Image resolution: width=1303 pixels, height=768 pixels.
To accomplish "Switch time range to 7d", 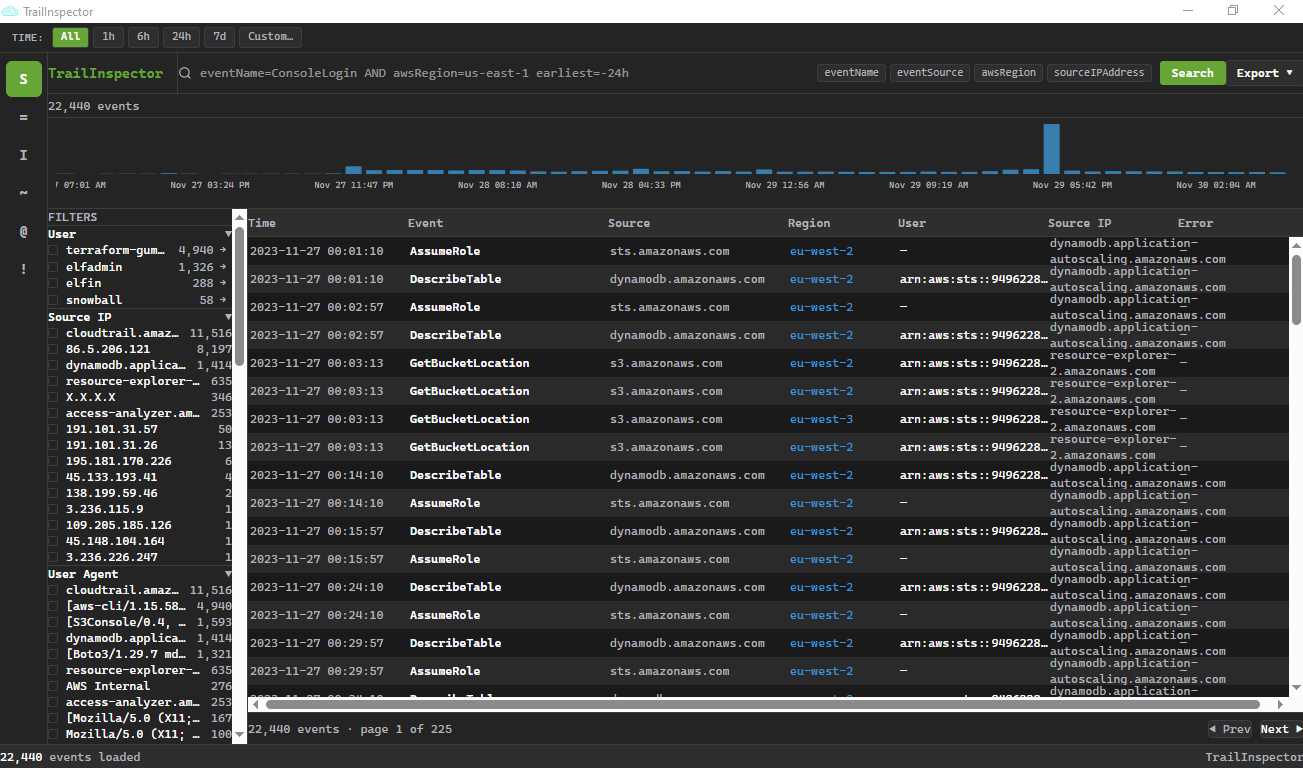I will coord(219,37).
